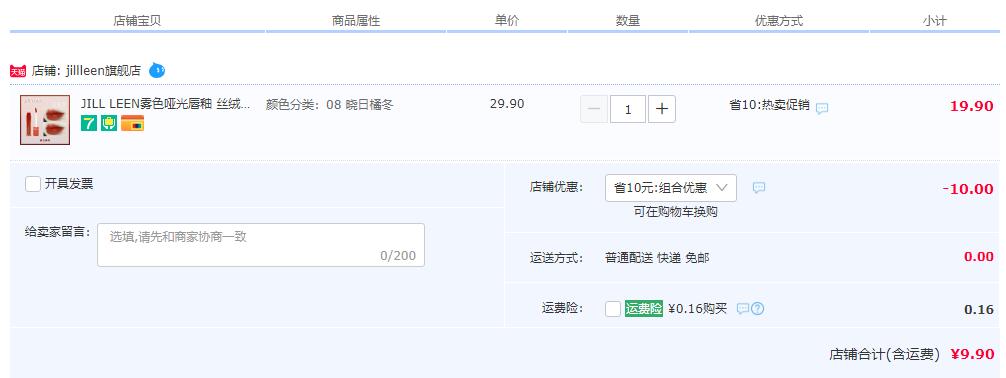
Task: Click the comment icon next to 运费险 price
Action: 742,309
